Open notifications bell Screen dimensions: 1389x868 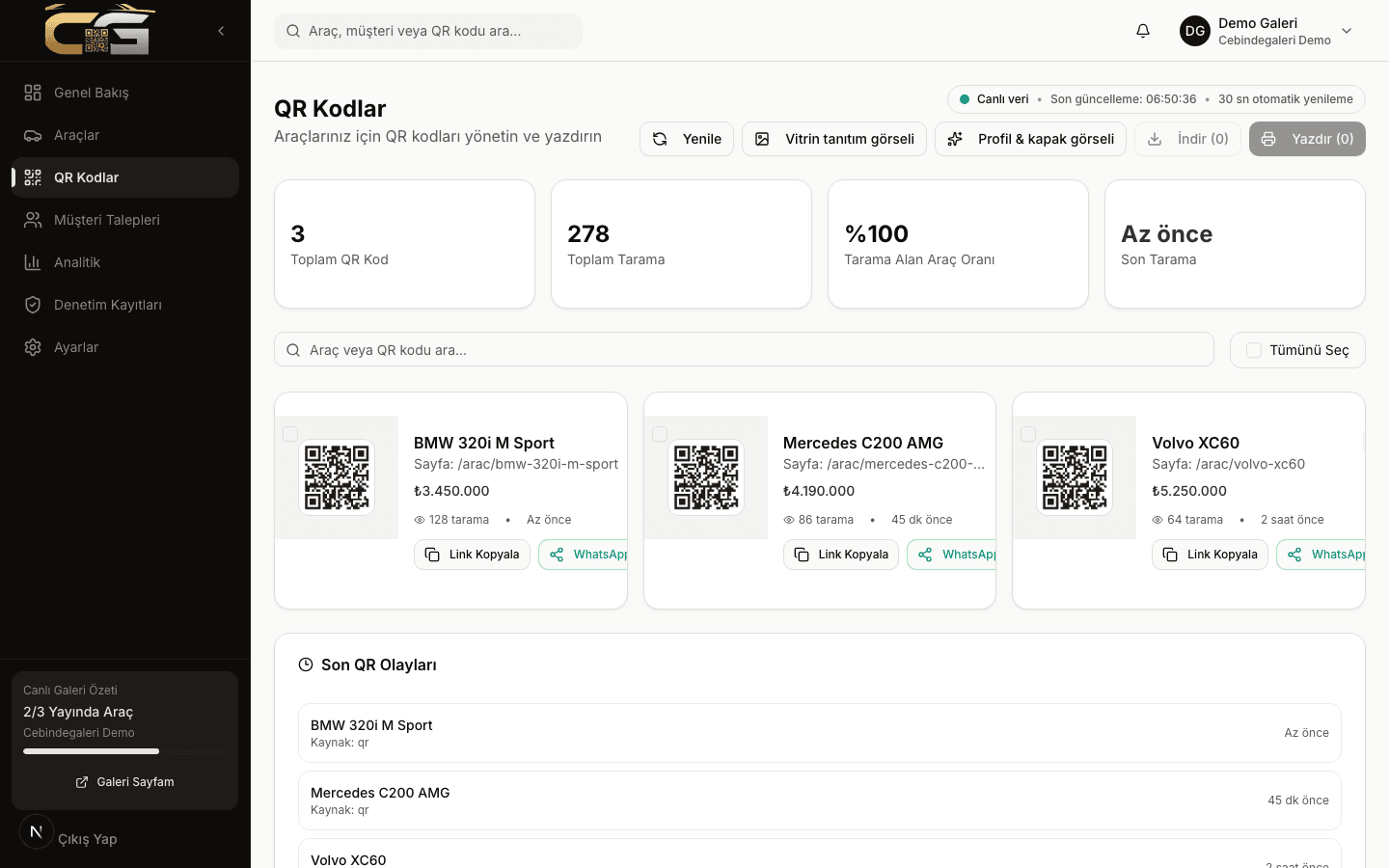point(1143,31)
